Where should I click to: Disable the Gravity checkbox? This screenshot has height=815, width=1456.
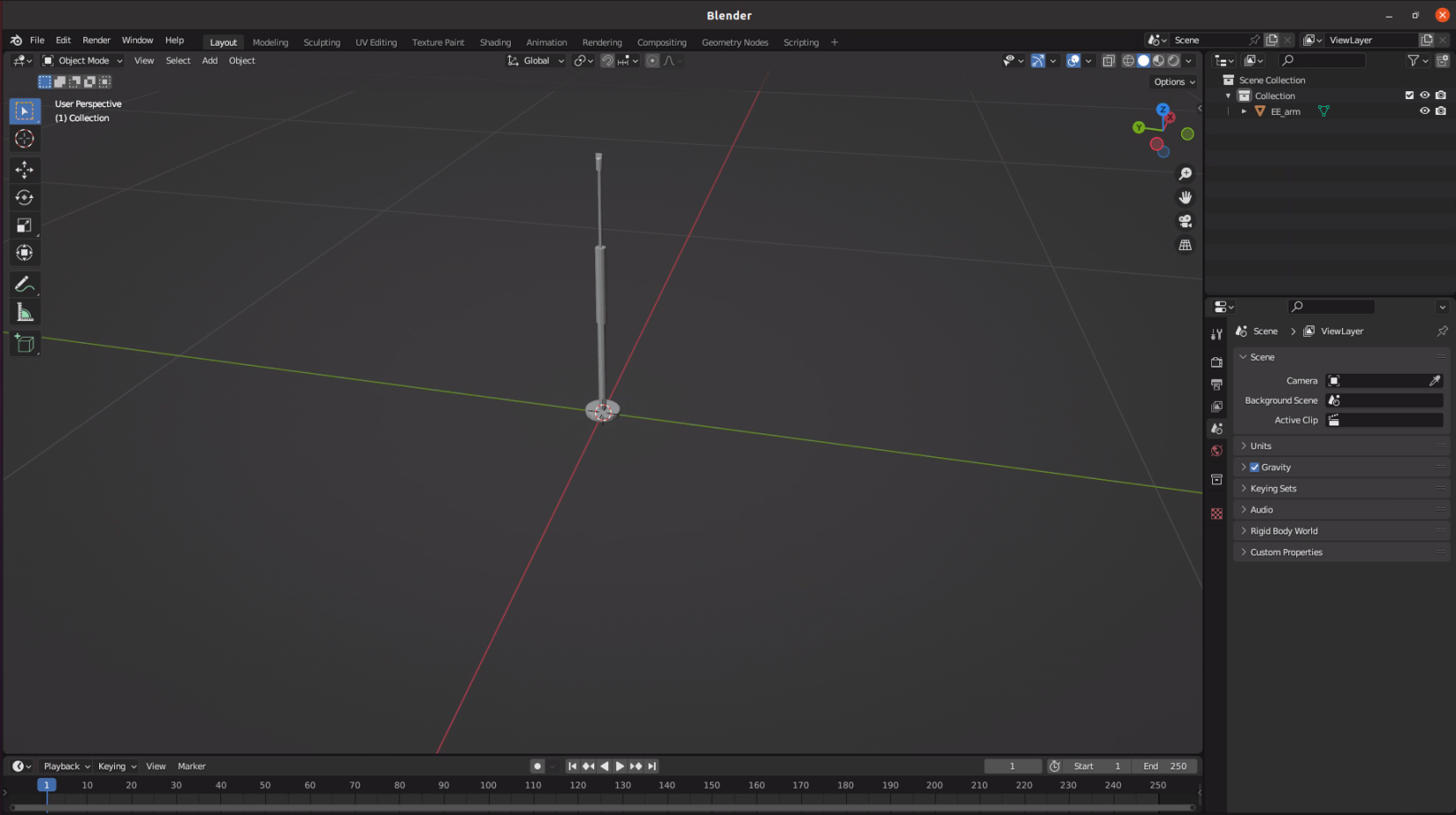tap(1254, 467)
